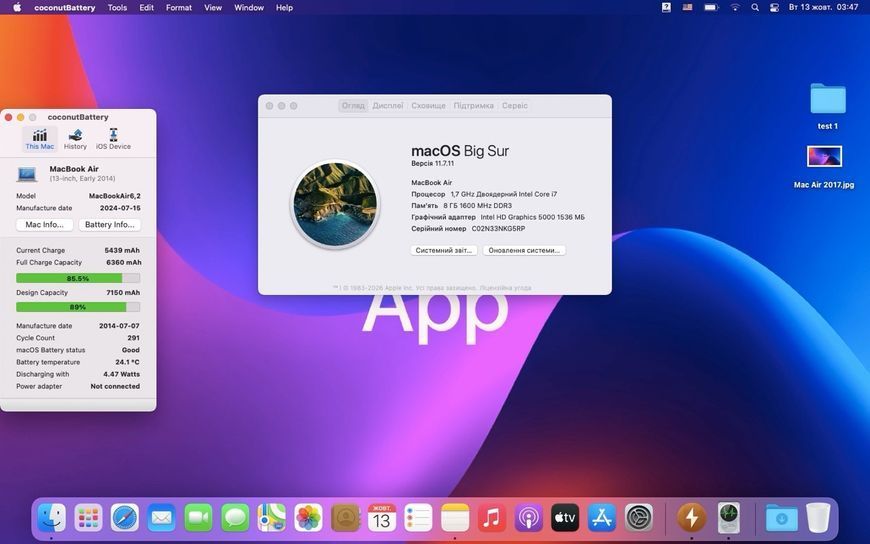Viewport: 870px width, 544px height.
Task: Click the accessibility question icon in menu bar
Action: pyautogui.click(x=666, y=8)
